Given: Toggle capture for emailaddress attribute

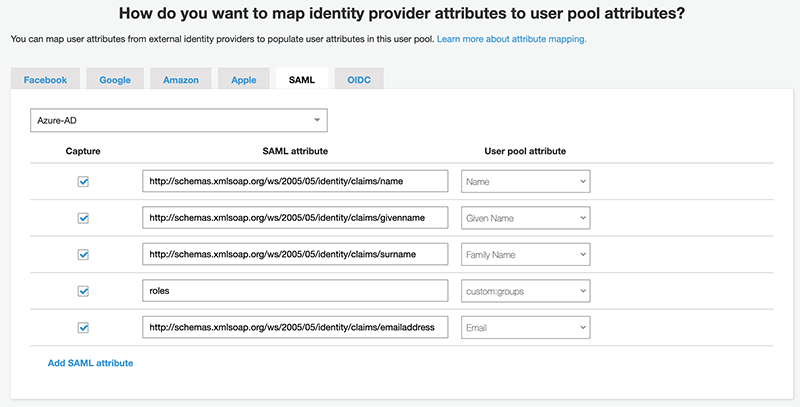Looking at the screenshot, I should point(84,327).
